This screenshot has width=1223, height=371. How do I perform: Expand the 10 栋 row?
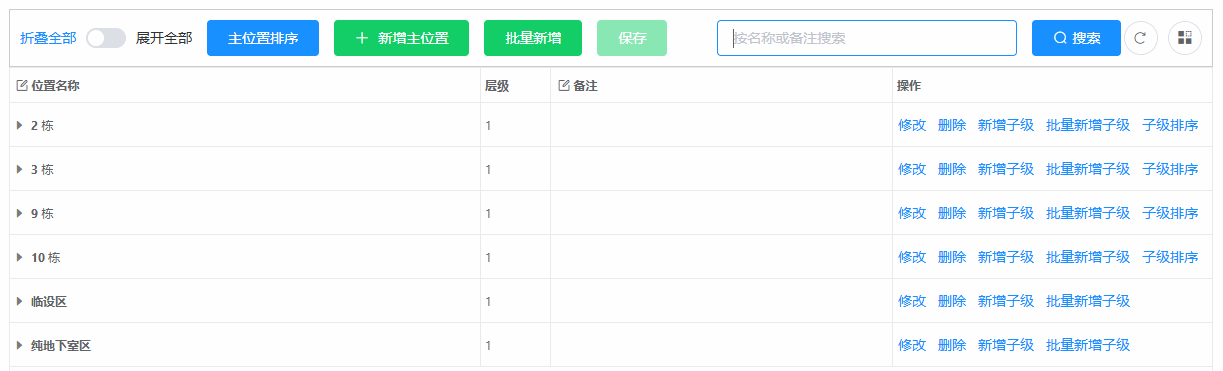pos(20,257)
